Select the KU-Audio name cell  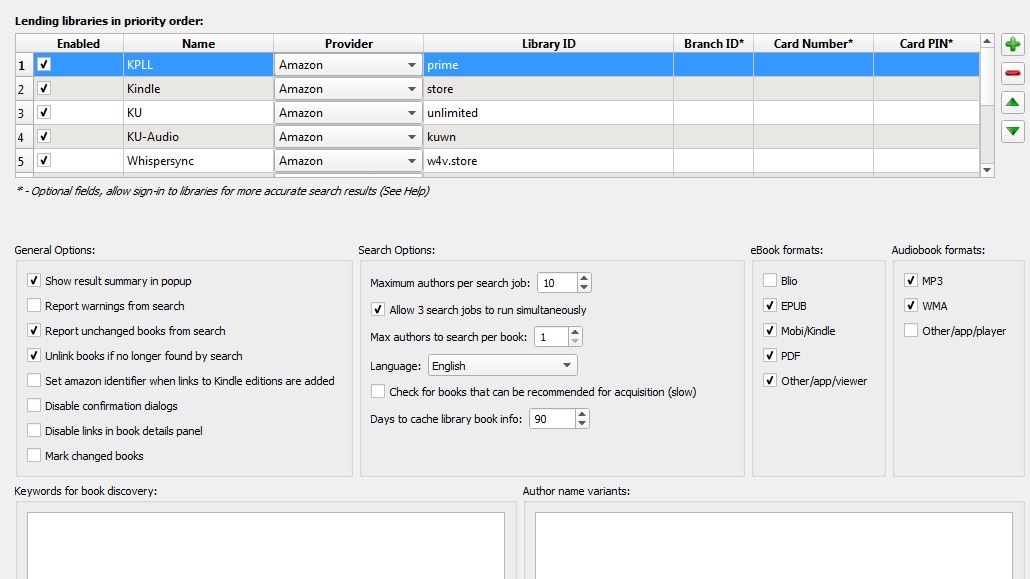click(x=198, y=137)
